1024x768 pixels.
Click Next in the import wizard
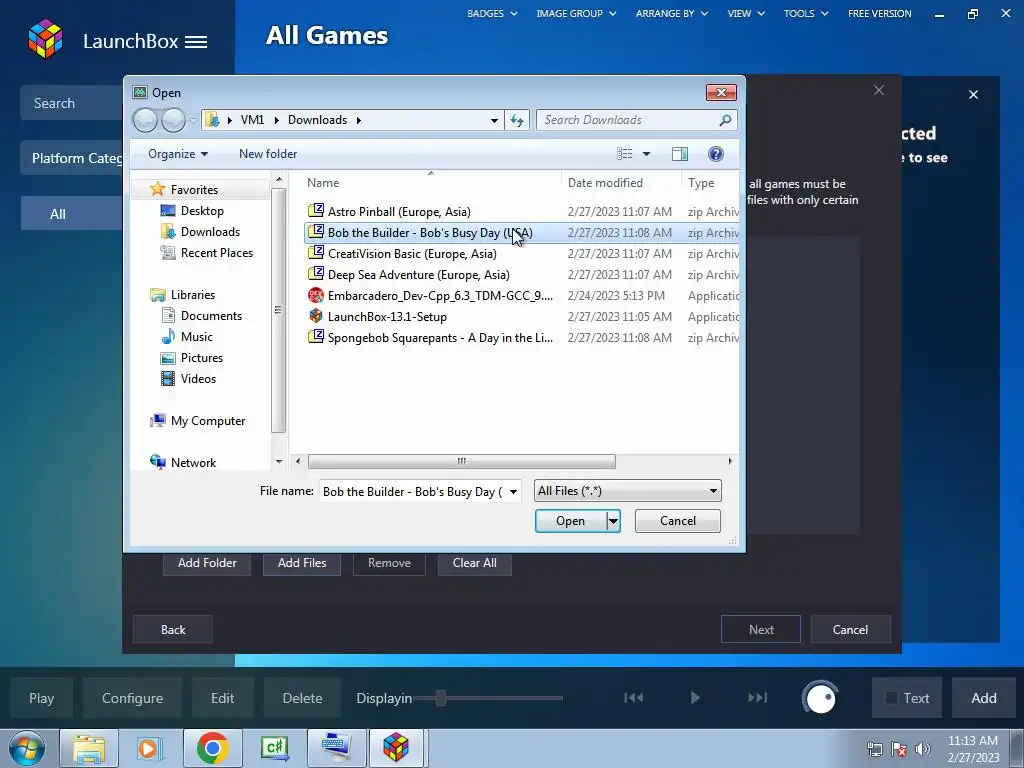pos(761,630)
